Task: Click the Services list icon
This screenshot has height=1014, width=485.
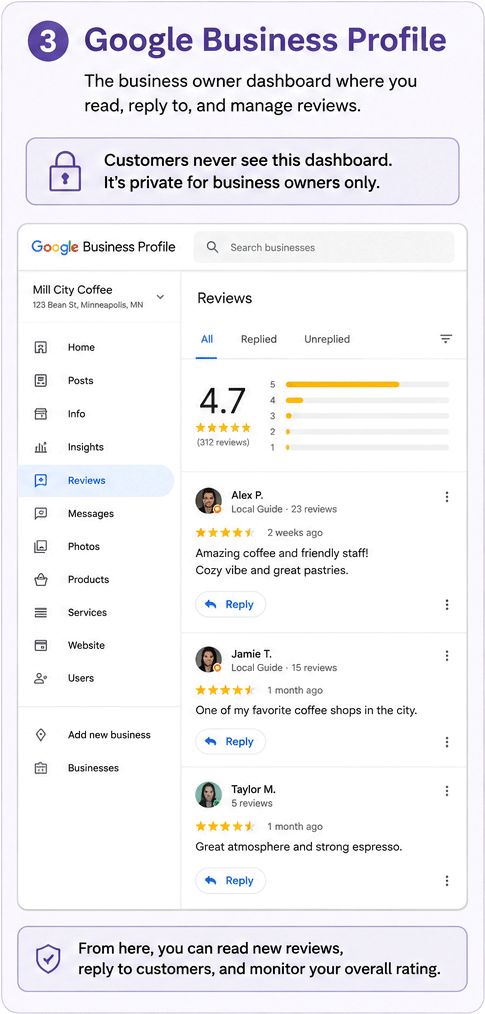Action: click(40, 612)
